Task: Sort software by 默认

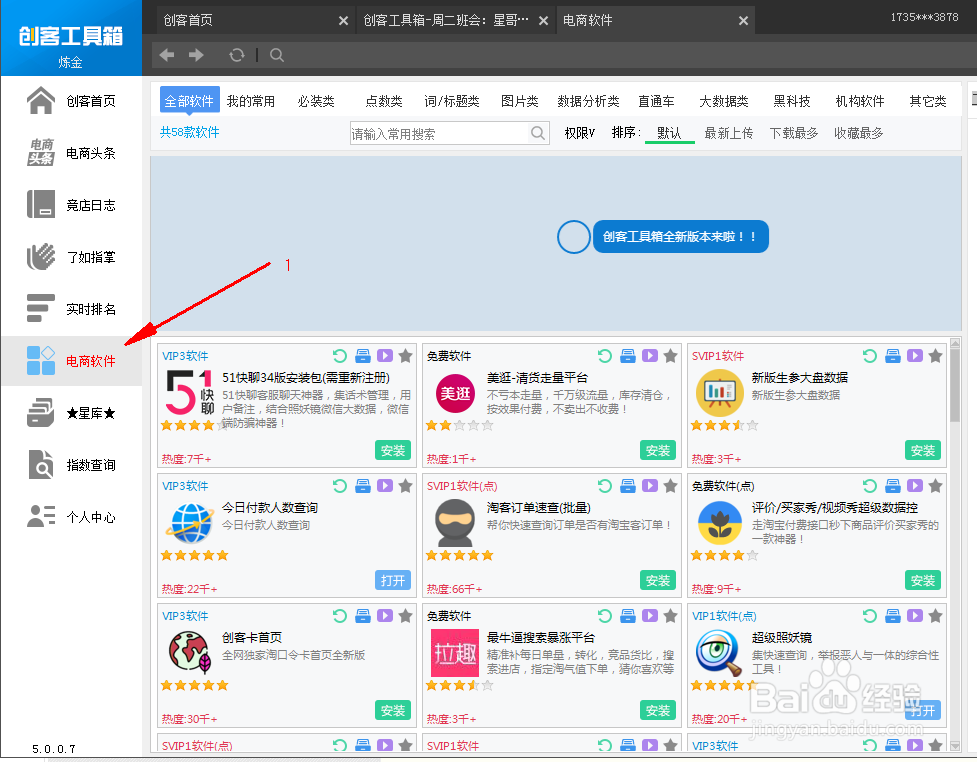Action: 669,133
